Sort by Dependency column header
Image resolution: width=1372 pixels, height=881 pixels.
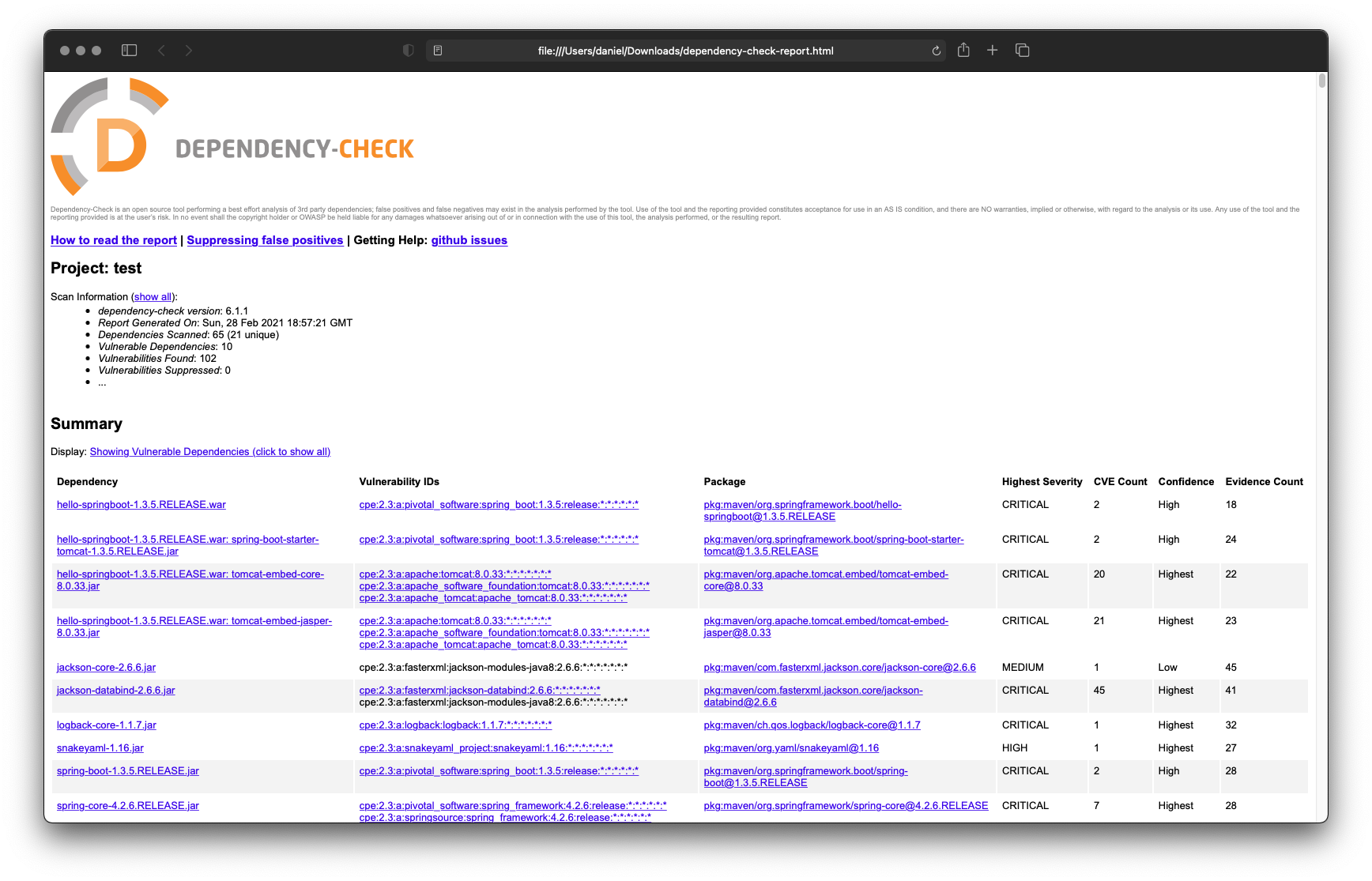point(87,482)
